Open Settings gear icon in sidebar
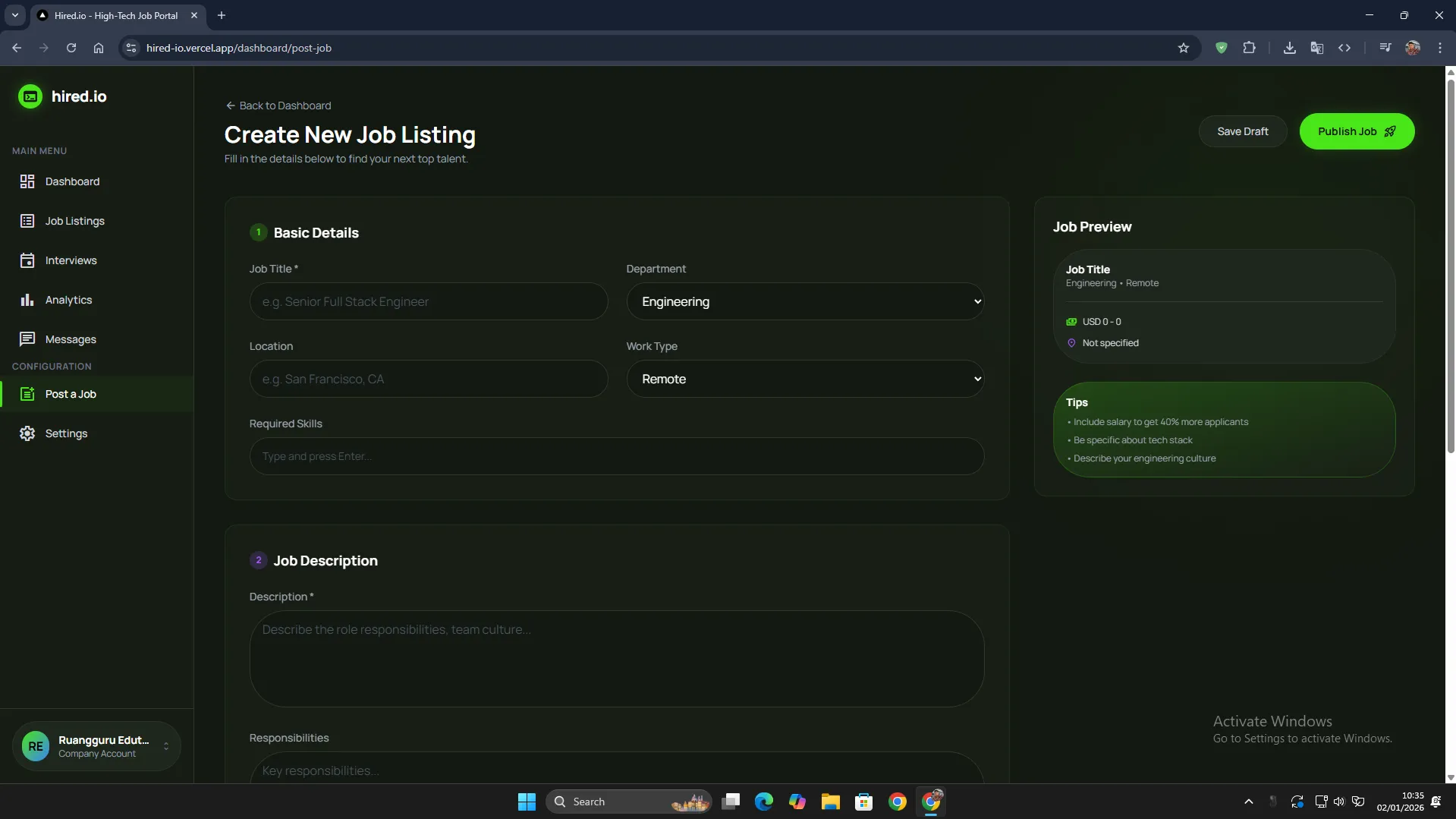Image resolution: width=1456 pixels, height=819 pixels. tap(27, 433)
